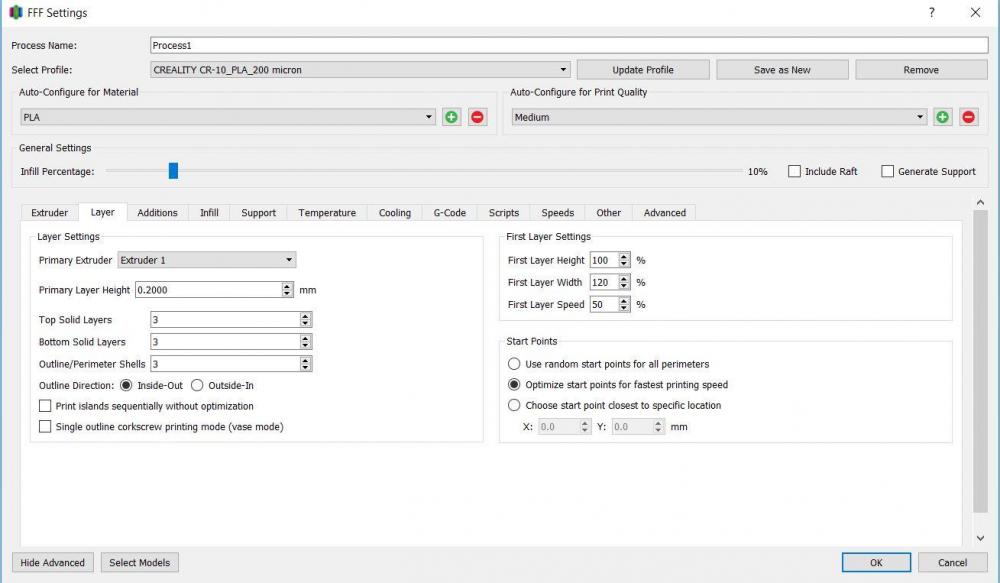Screen dimensions: 1000x583
Task: Click green plus icon to add material
Action: point(451,117)
